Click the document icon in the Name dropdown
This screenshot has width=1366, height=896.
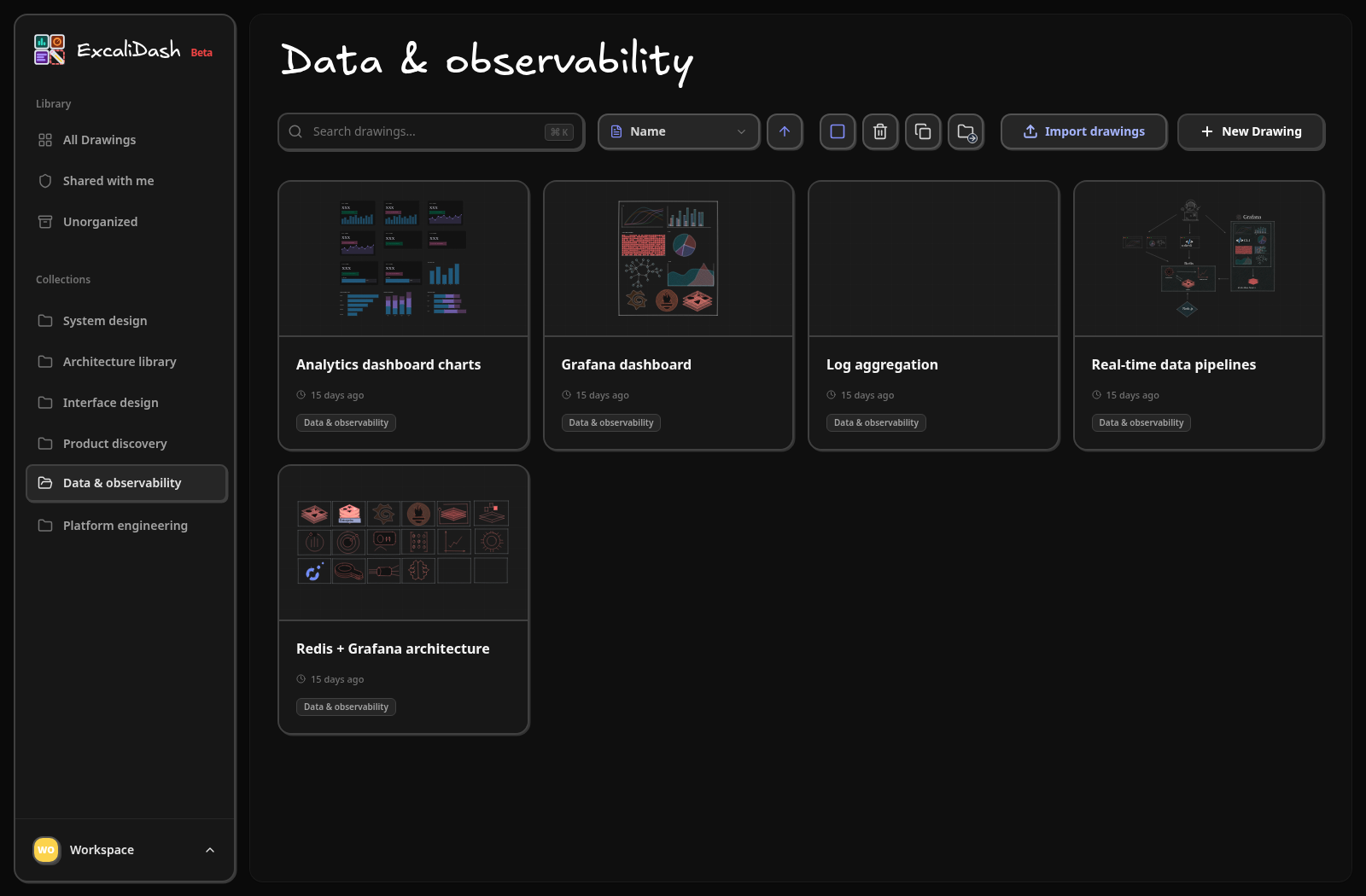tap(616, 131)
